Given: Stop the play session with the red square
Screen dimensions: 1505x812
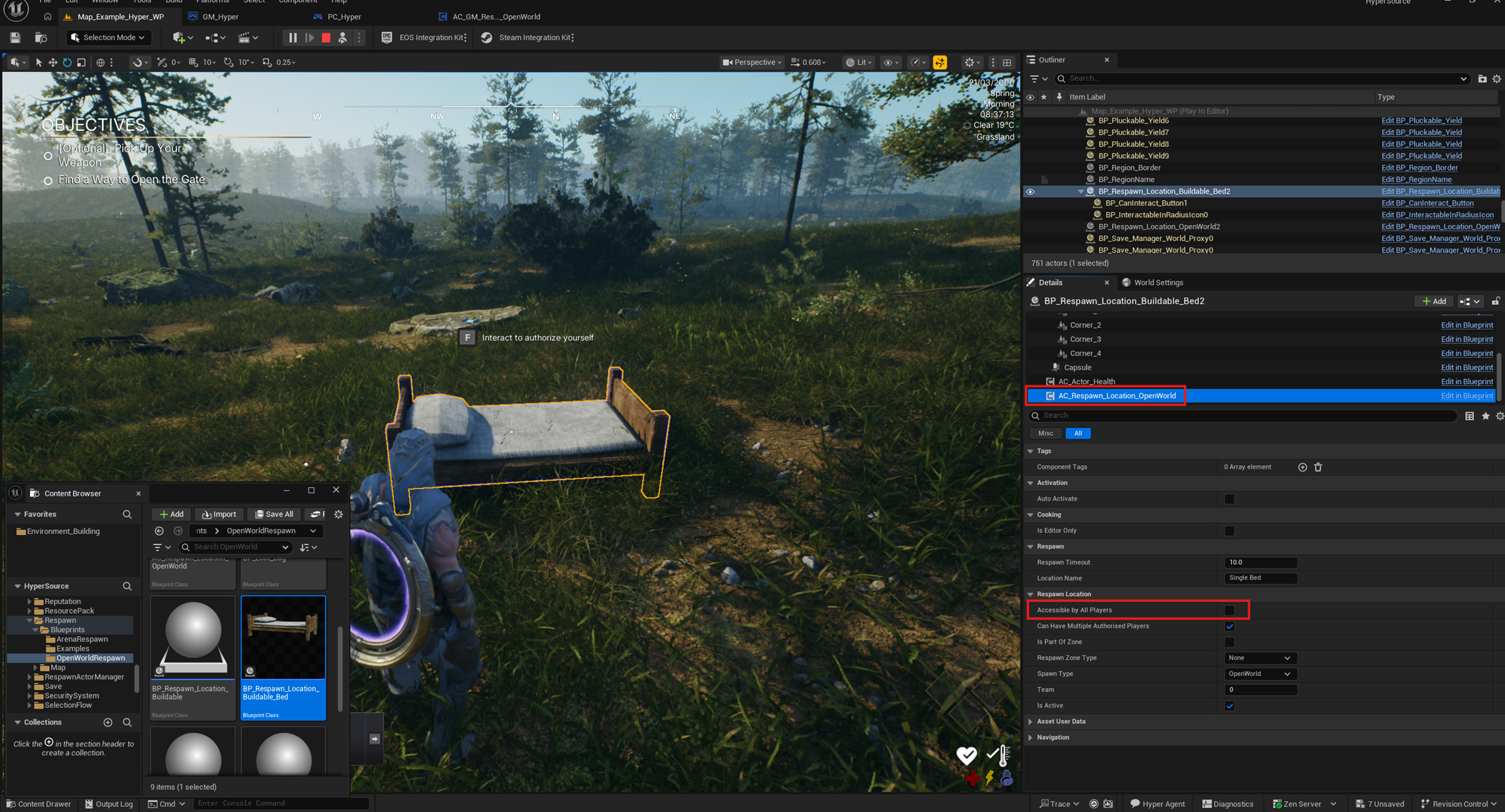Looking at the screenshot, I should click(326, 38).
